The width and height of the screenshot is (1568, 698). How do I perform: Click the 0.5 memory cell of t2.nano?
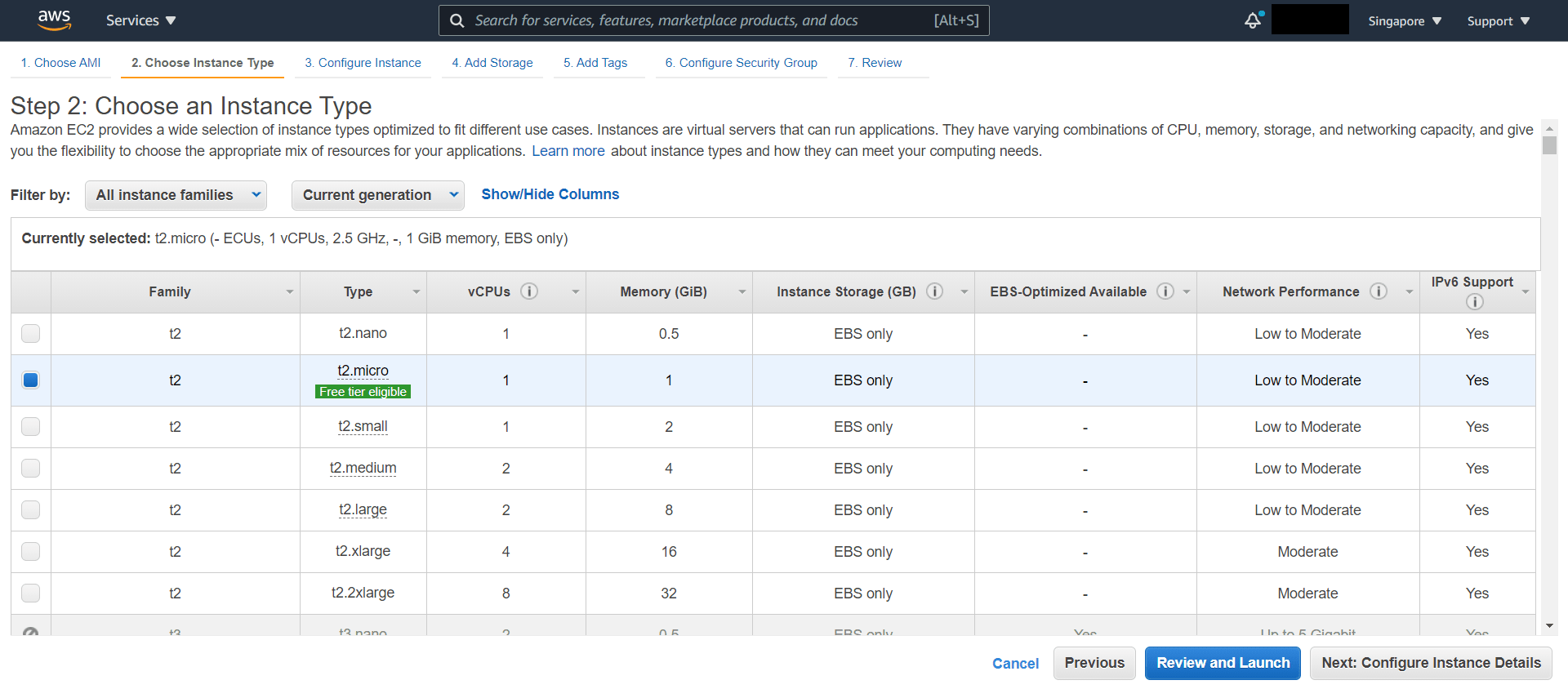(669, 334)
